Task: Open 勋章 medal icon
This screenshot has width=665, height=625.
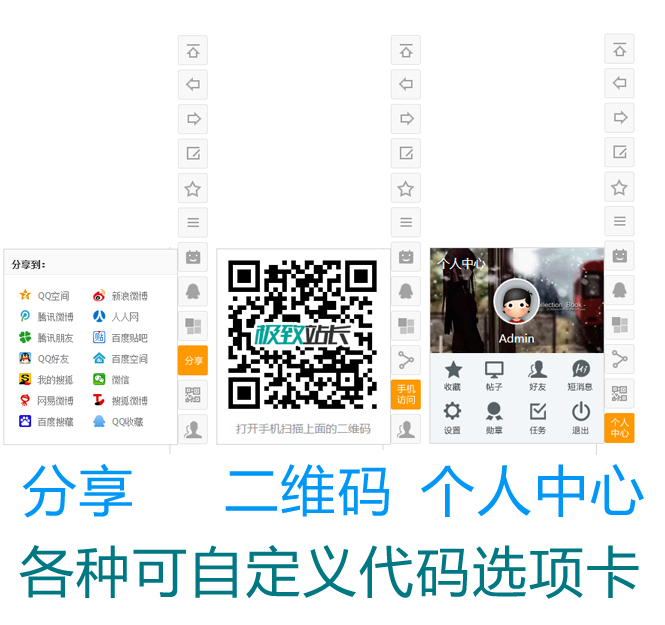Action: click(x=494, y=418)
